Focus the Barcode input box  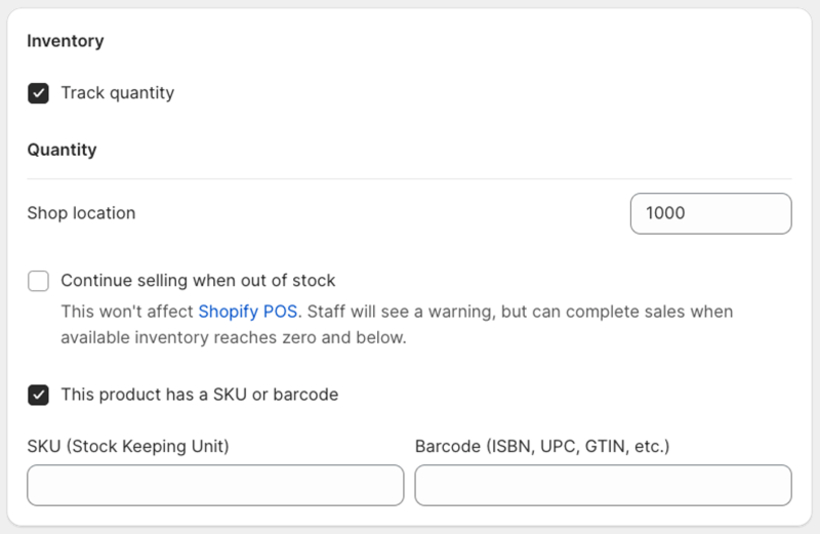[x=603, y=485]
